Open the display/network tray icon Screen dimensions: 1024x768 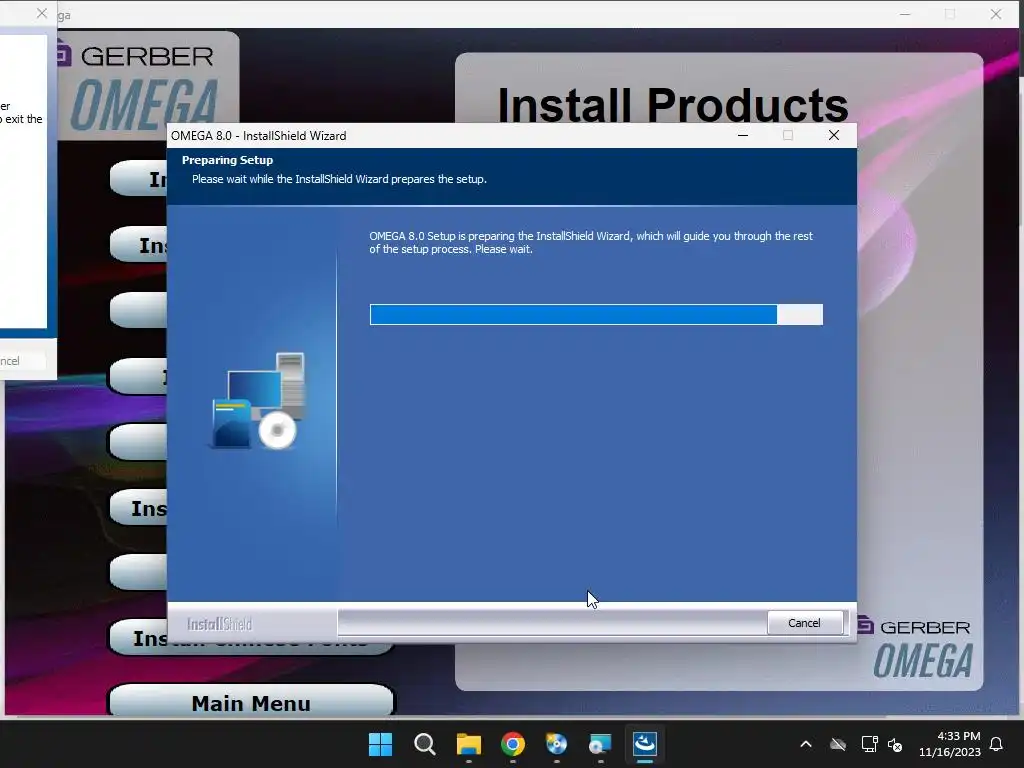(869, 744)
